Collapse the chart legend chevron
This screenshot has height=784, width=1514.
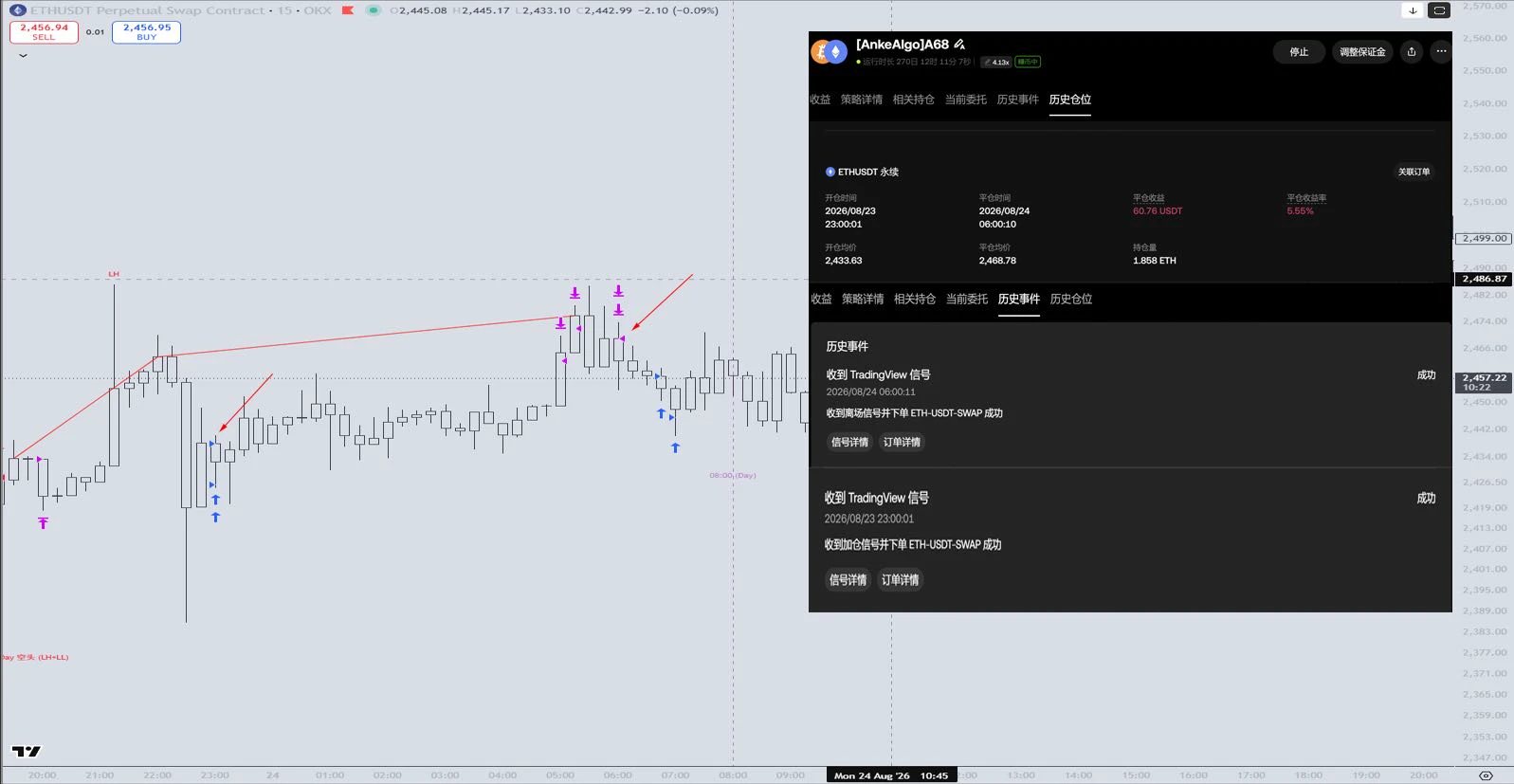pos(23,56)
